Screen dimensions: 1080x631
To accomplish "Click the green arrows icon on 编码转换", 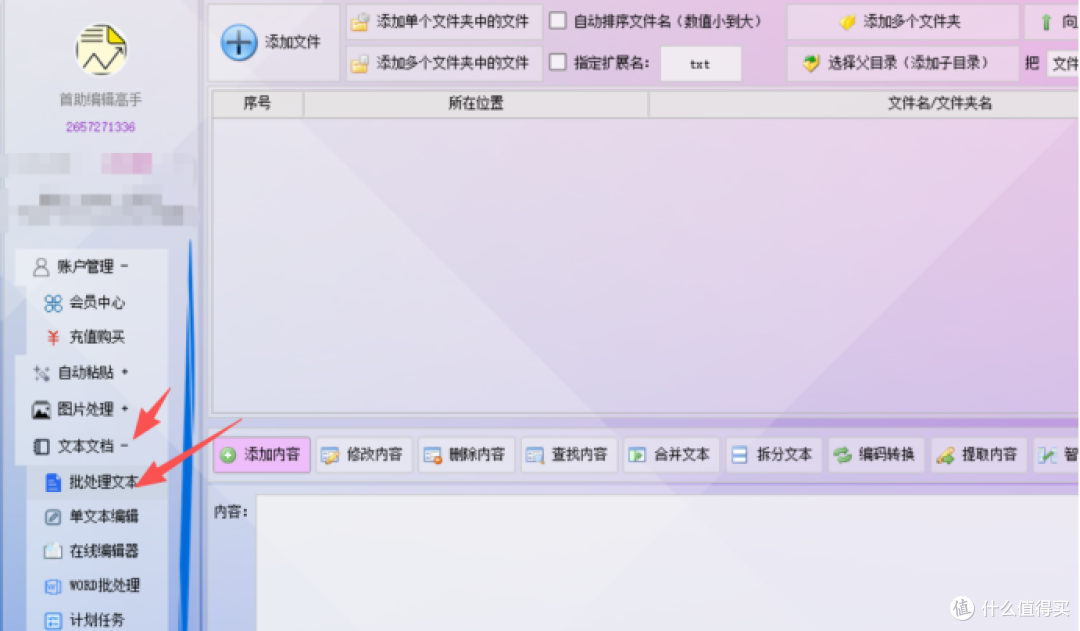I will (x=842, y=455).
